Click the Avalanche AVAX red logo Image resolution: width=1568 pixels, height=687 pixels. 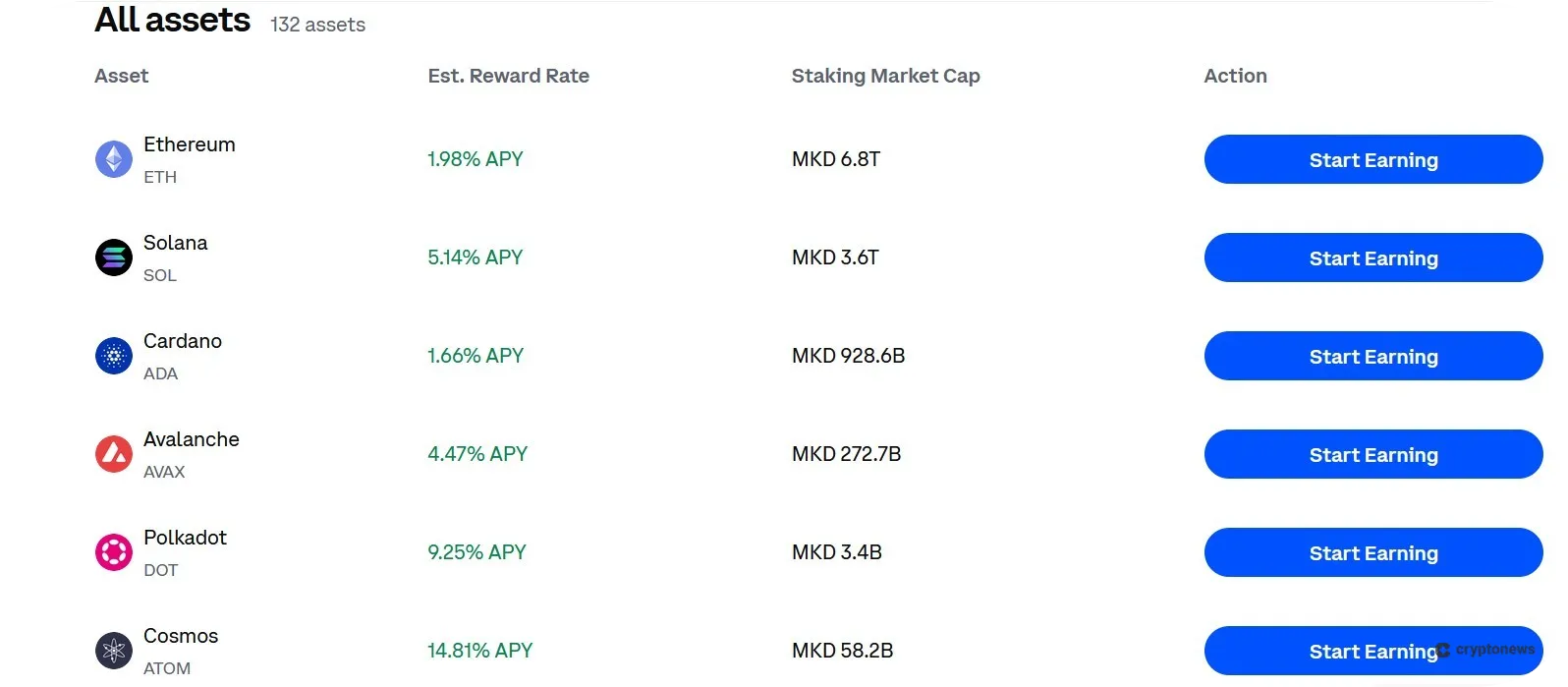click(x=113, y=454)
